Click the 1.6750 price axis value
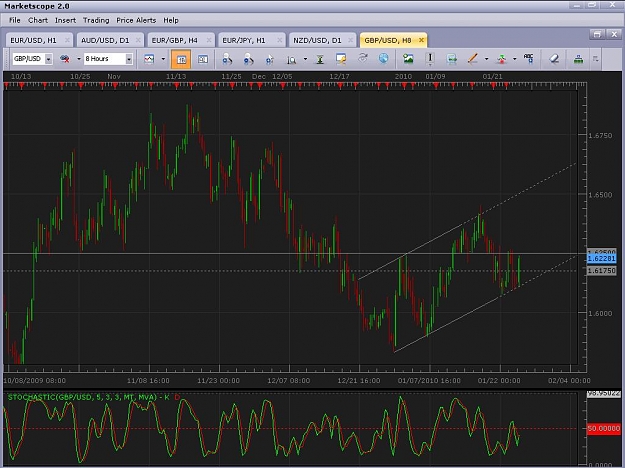625x468 pixels. coord(600,136)
